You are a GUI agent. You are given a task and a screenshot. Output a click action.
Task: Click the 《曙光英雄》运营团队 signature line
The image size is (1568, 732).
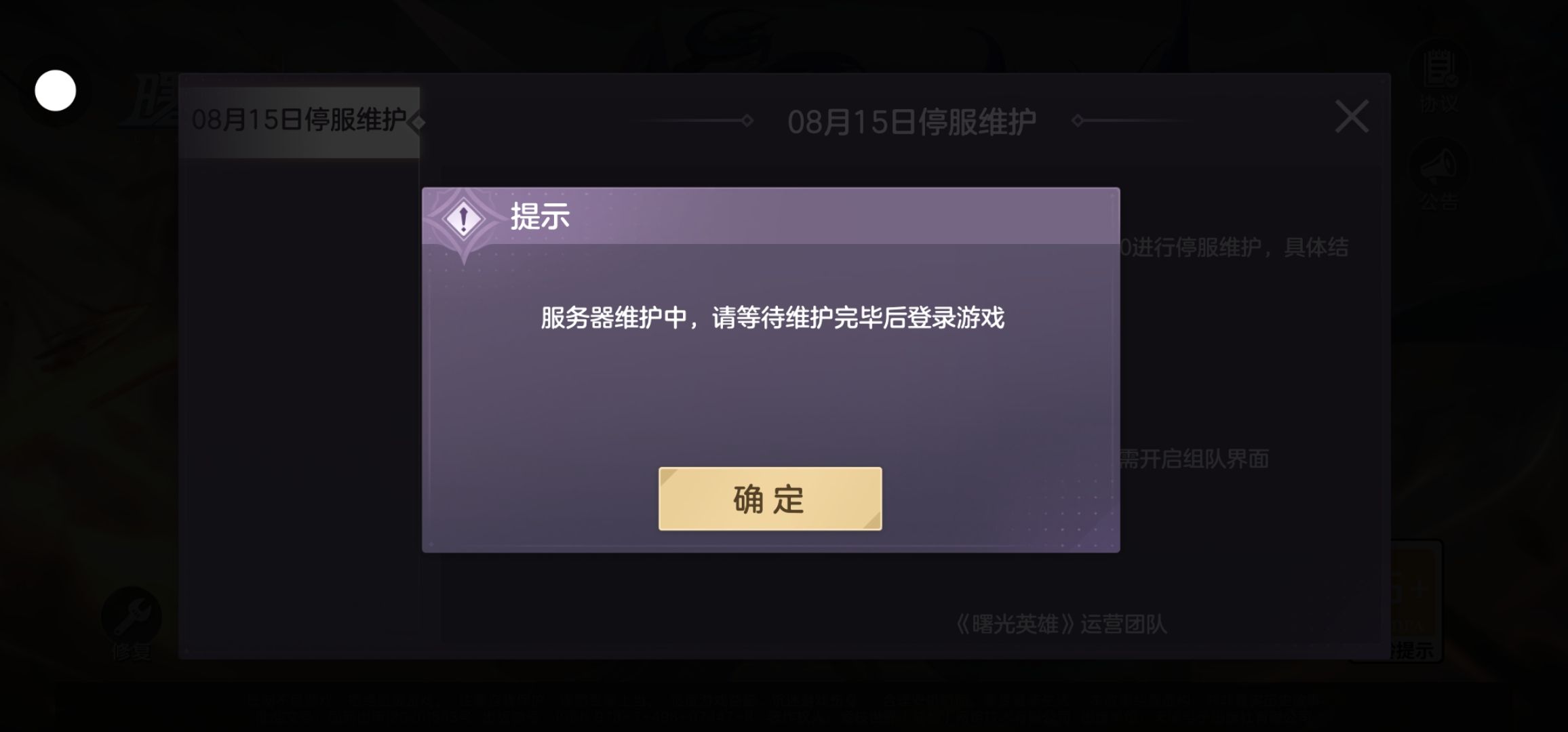tap(1061, 624)
